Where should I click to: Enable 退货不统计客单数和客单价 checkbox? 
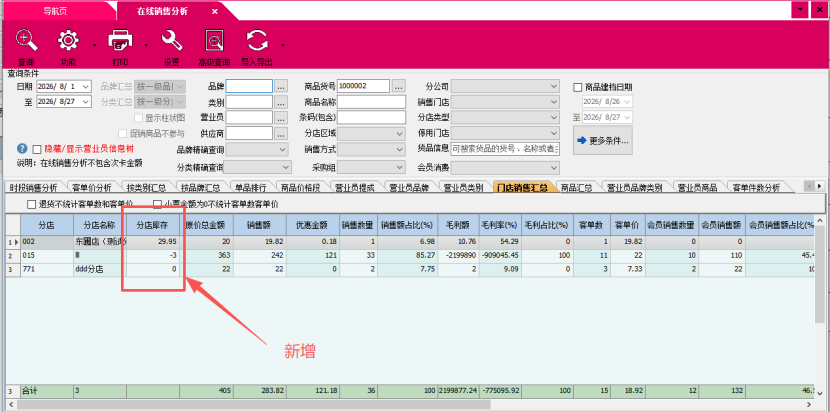coord(31,204)
